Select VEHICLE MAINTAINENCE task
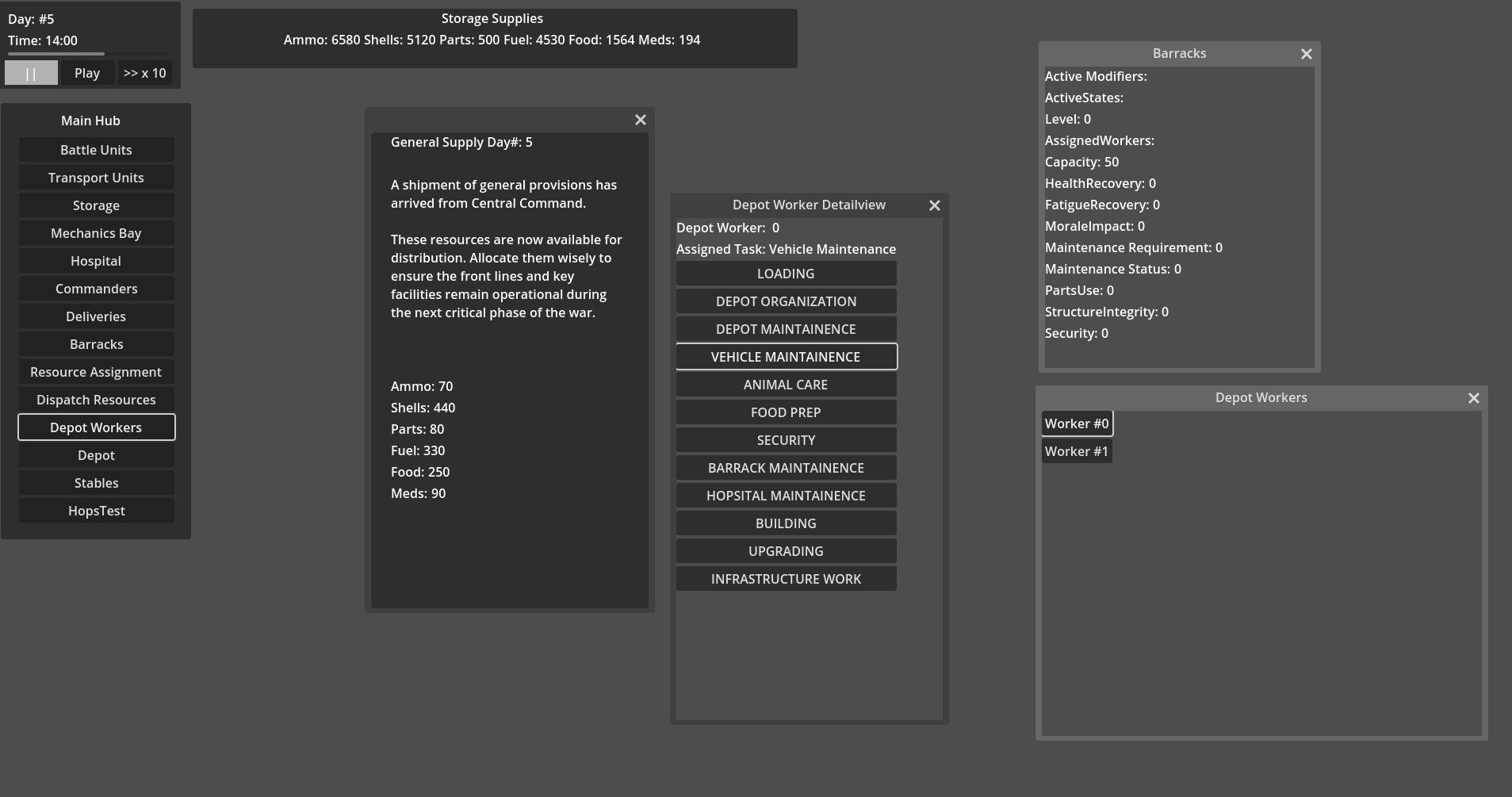The height and width of the screenshot is (797, 1512). pos(786,357)
